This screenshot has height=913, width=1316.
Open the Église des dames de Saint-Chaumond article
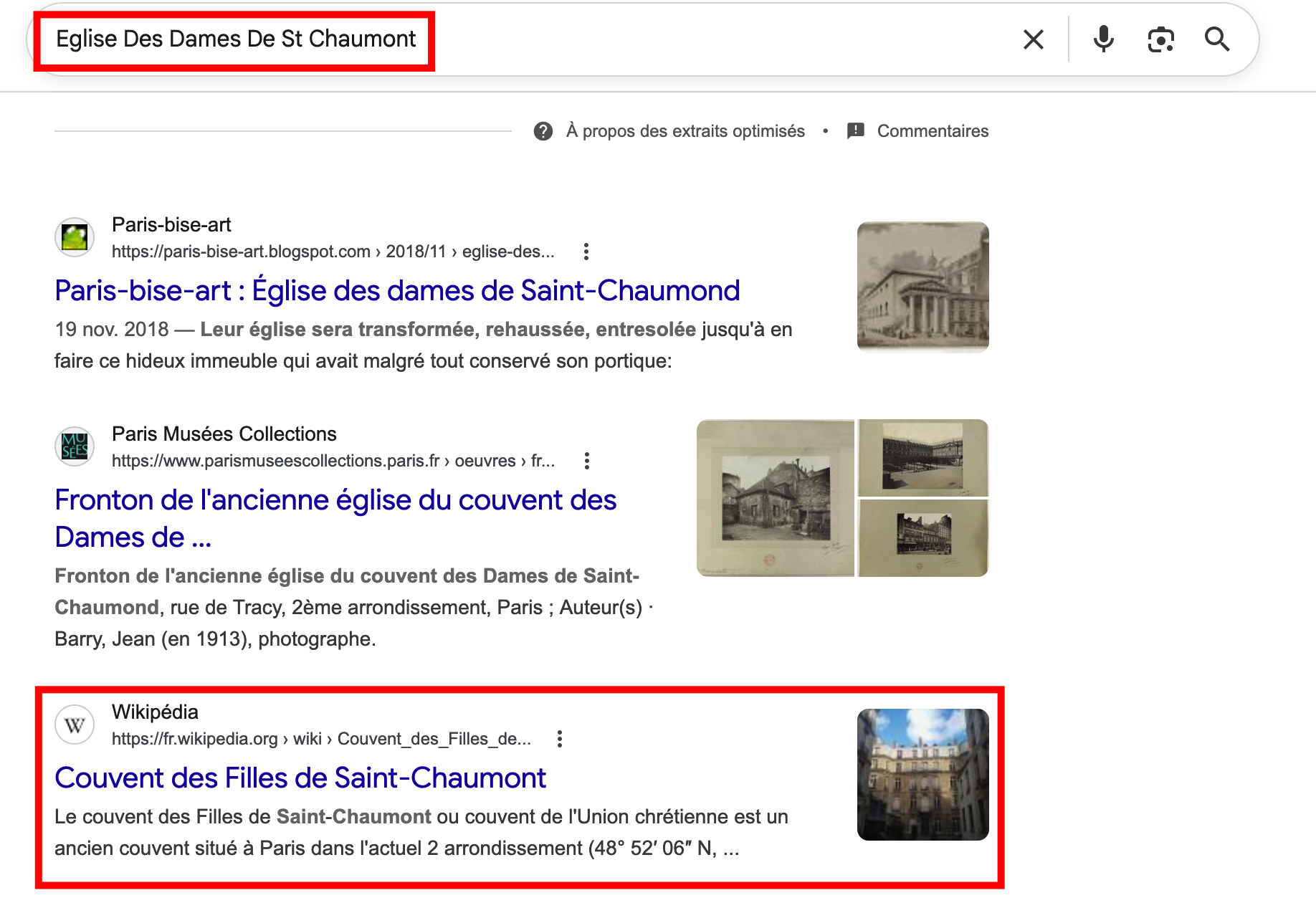pyautogui.click(x=397, y=291)
